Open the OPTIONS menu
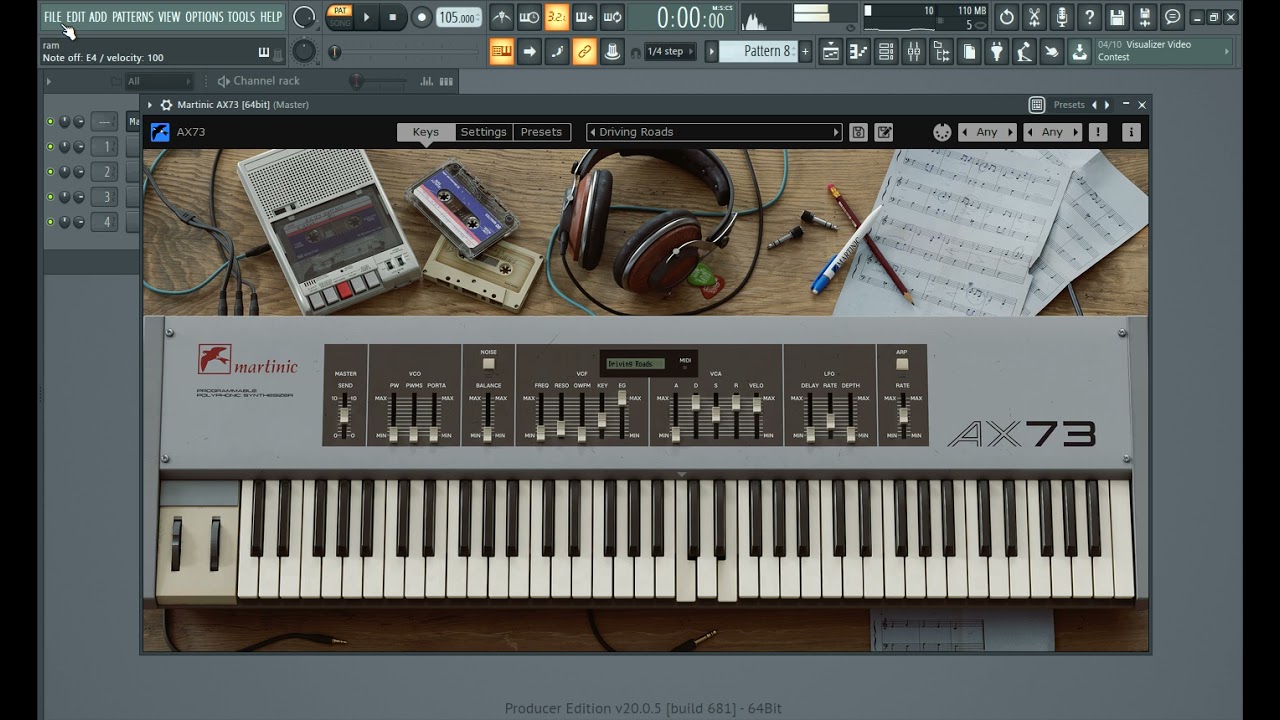The width and height of the screenshot is (1280, 720). (x=204, y=17)
